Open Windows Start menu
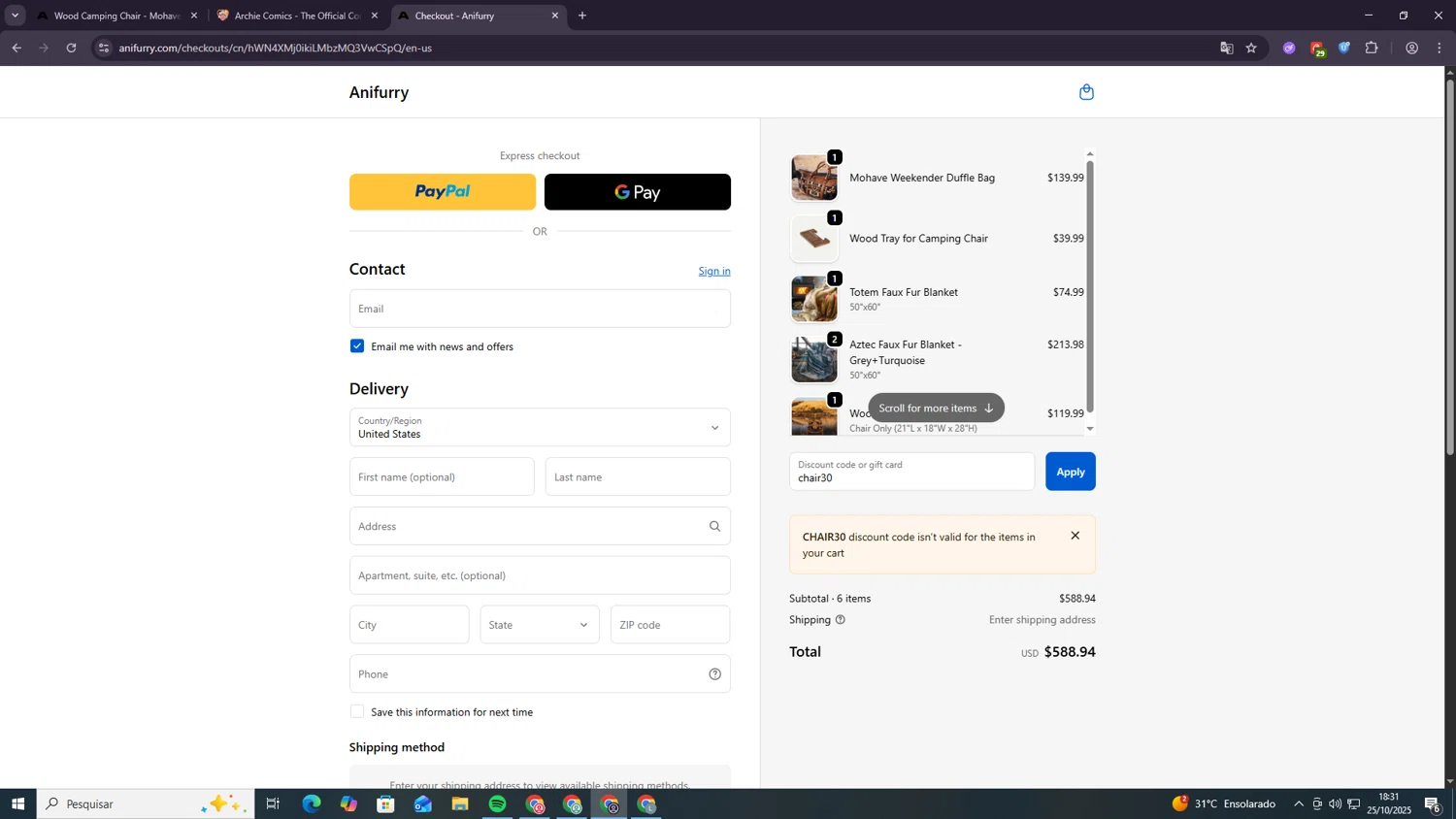The width and height of the screenshot is (1456, 819). 17,804
